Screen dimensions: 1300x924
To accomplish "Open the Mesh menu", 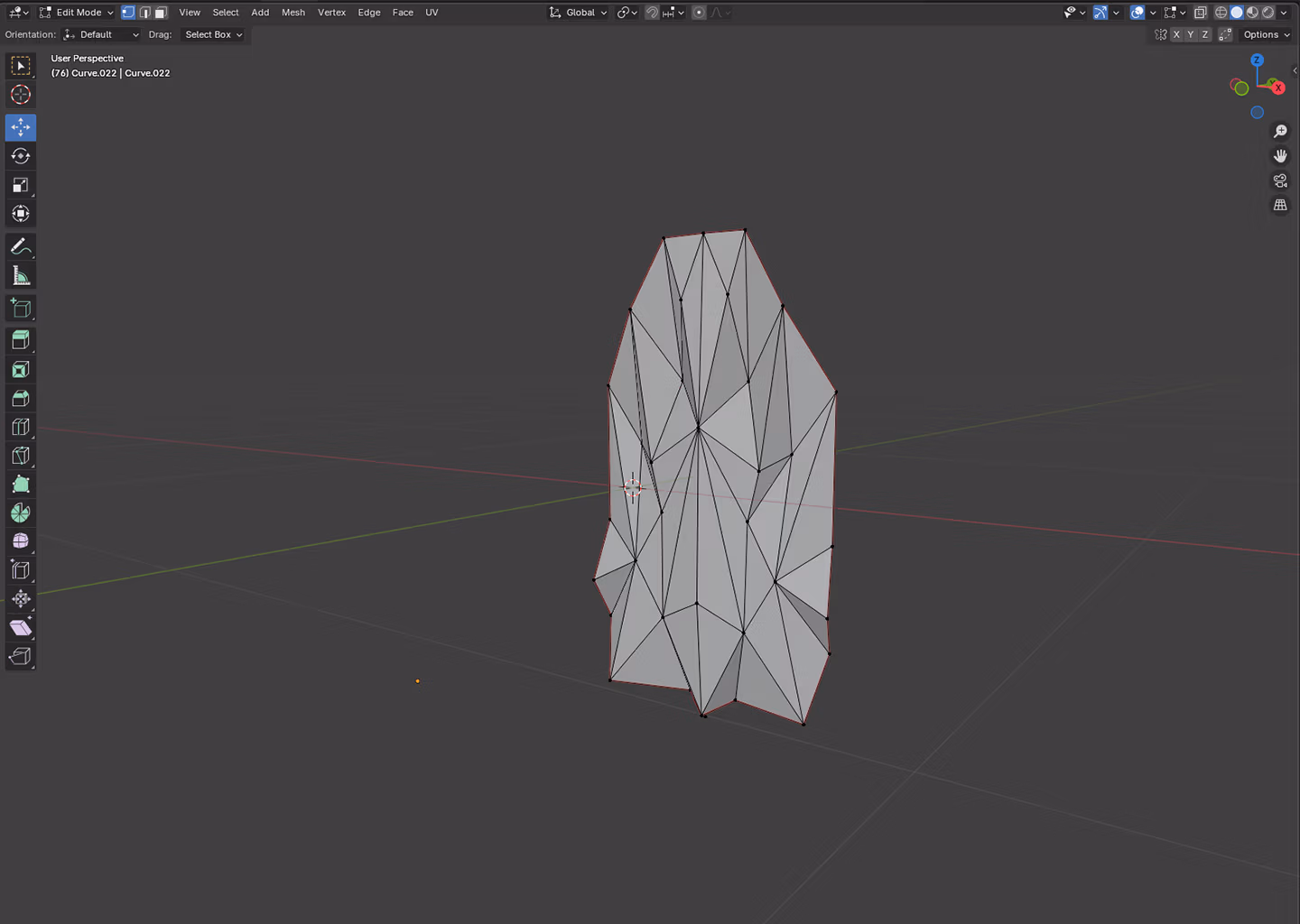I will [x=293, y=13].
